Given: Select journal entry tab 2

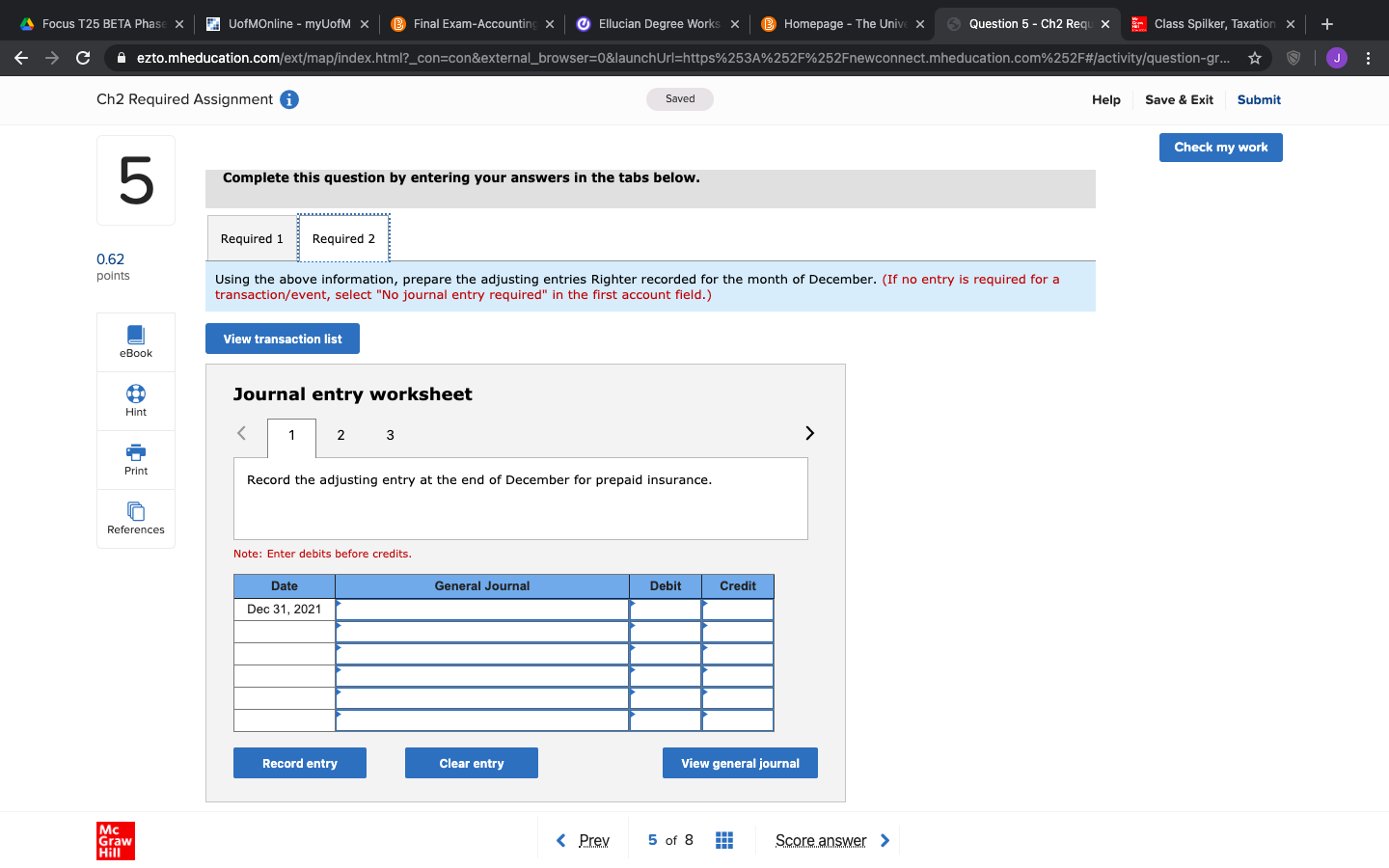Looking at the screenshot, I should (340, 435).
